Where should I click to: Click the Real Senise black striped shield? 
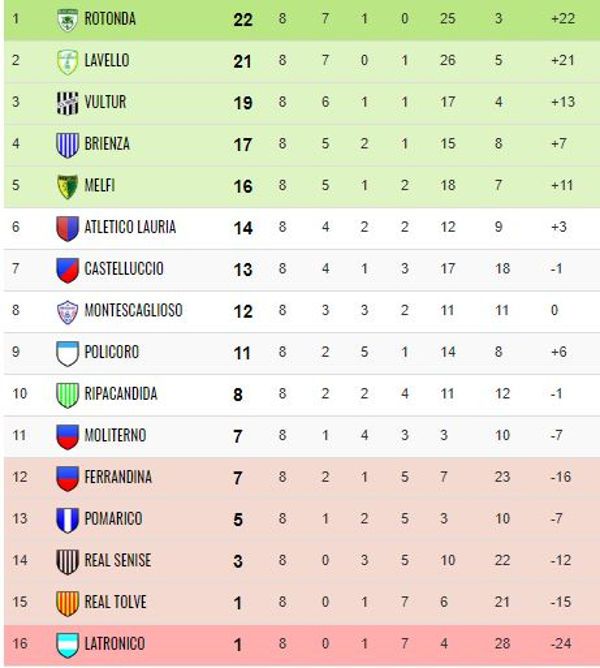click(x=67, y=561)
